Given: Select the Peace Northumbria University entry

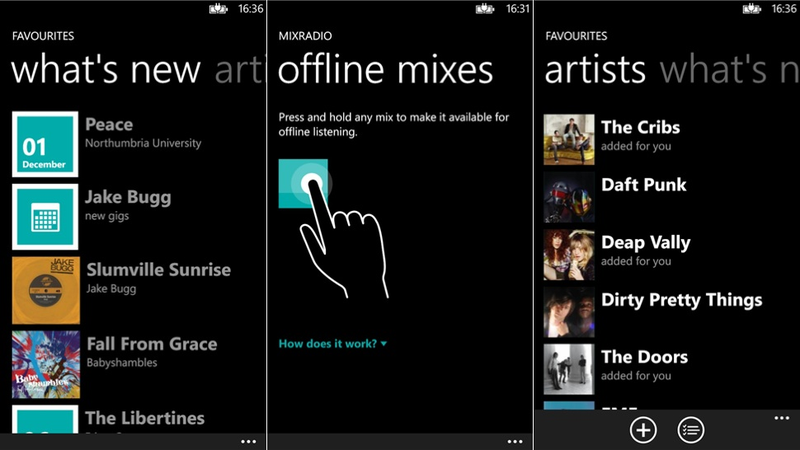Looking at the screenshot, I should coord(143,132).
